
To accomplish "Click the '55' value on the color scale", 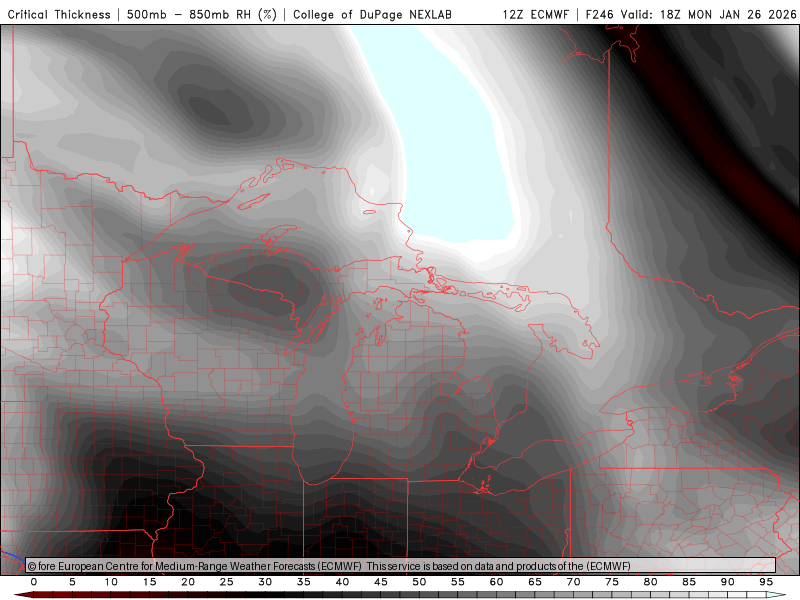I will pyautogui.click(x=458, y=582).
